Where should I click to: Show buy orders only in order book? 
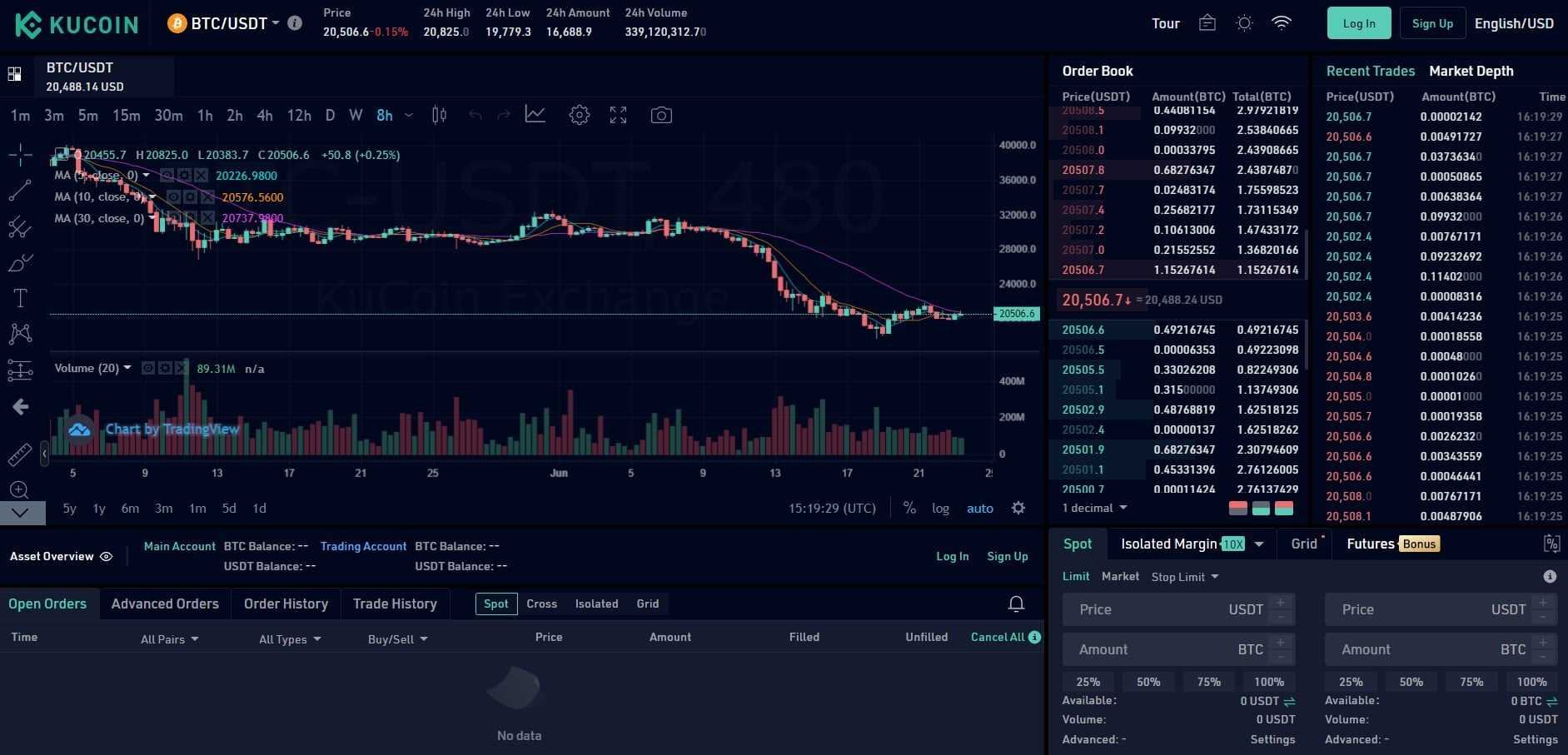1261,508
